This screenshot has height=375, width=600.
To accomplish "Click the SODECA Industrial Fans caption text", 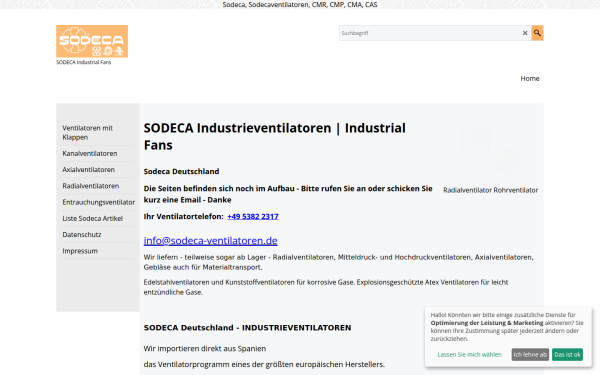I will point(83,62).
